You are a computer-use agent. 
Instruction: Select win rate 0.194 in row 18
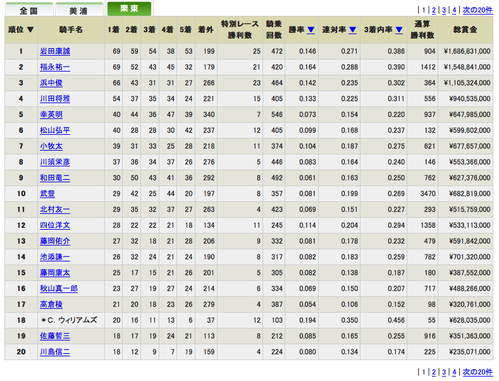[302, 320]
